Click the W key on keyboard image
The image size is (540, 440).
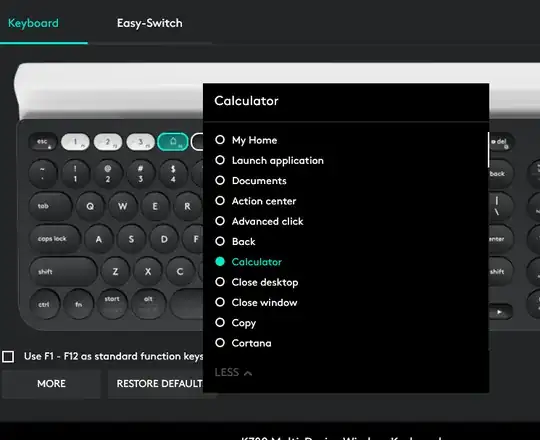[x=123, y=206]
